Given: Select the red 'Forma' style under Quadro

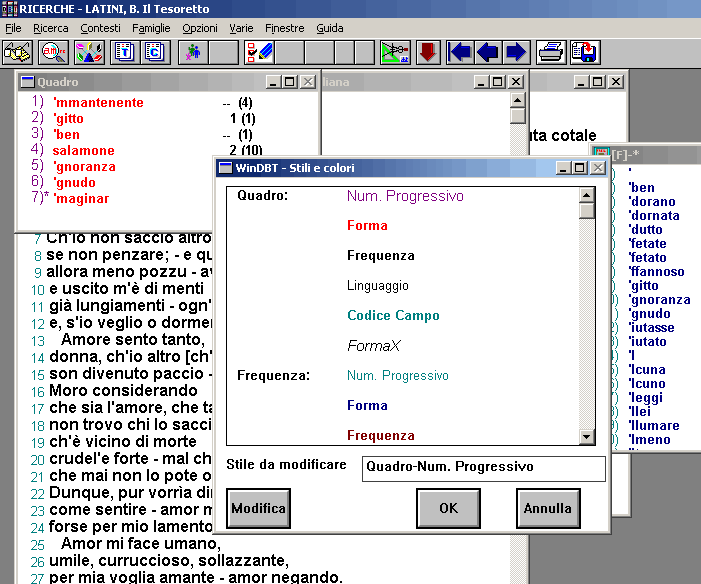Looking at the screenshot, I should coord(367,225).
